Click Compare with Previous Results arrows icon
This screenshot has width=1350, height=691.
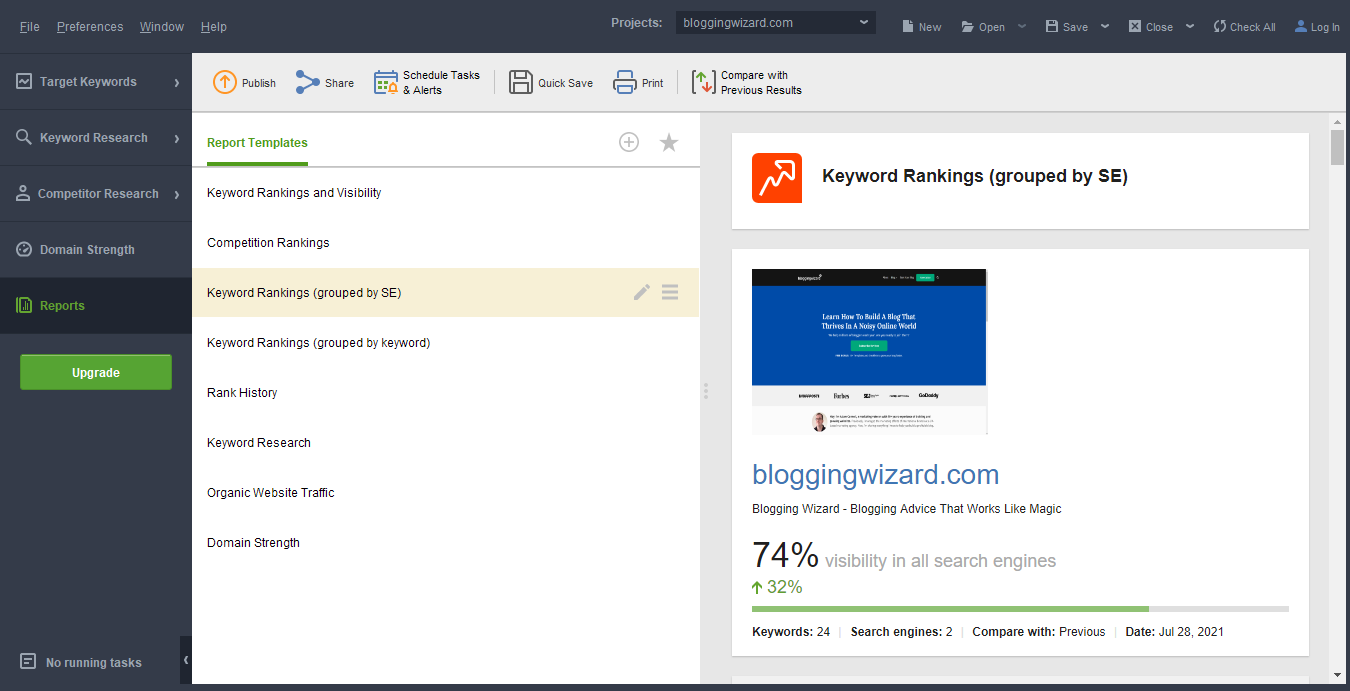[x=704, y=83]
